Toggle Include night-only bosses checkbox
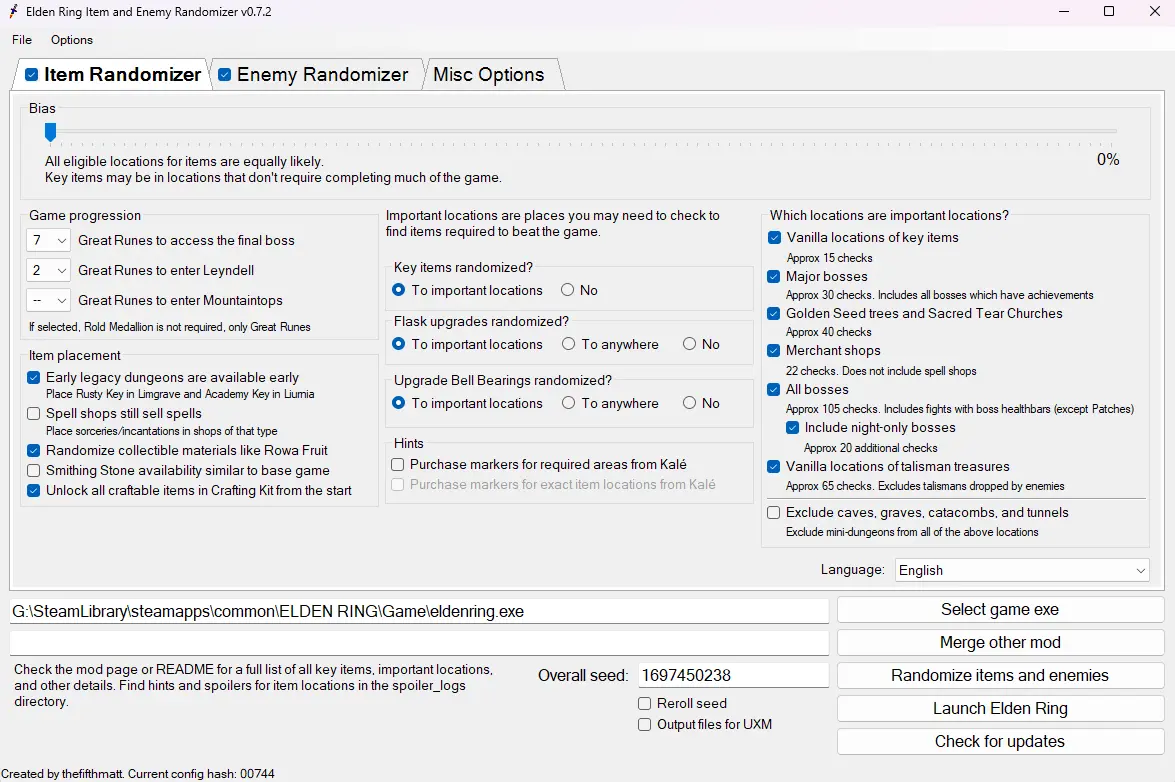 click(792, 428)
